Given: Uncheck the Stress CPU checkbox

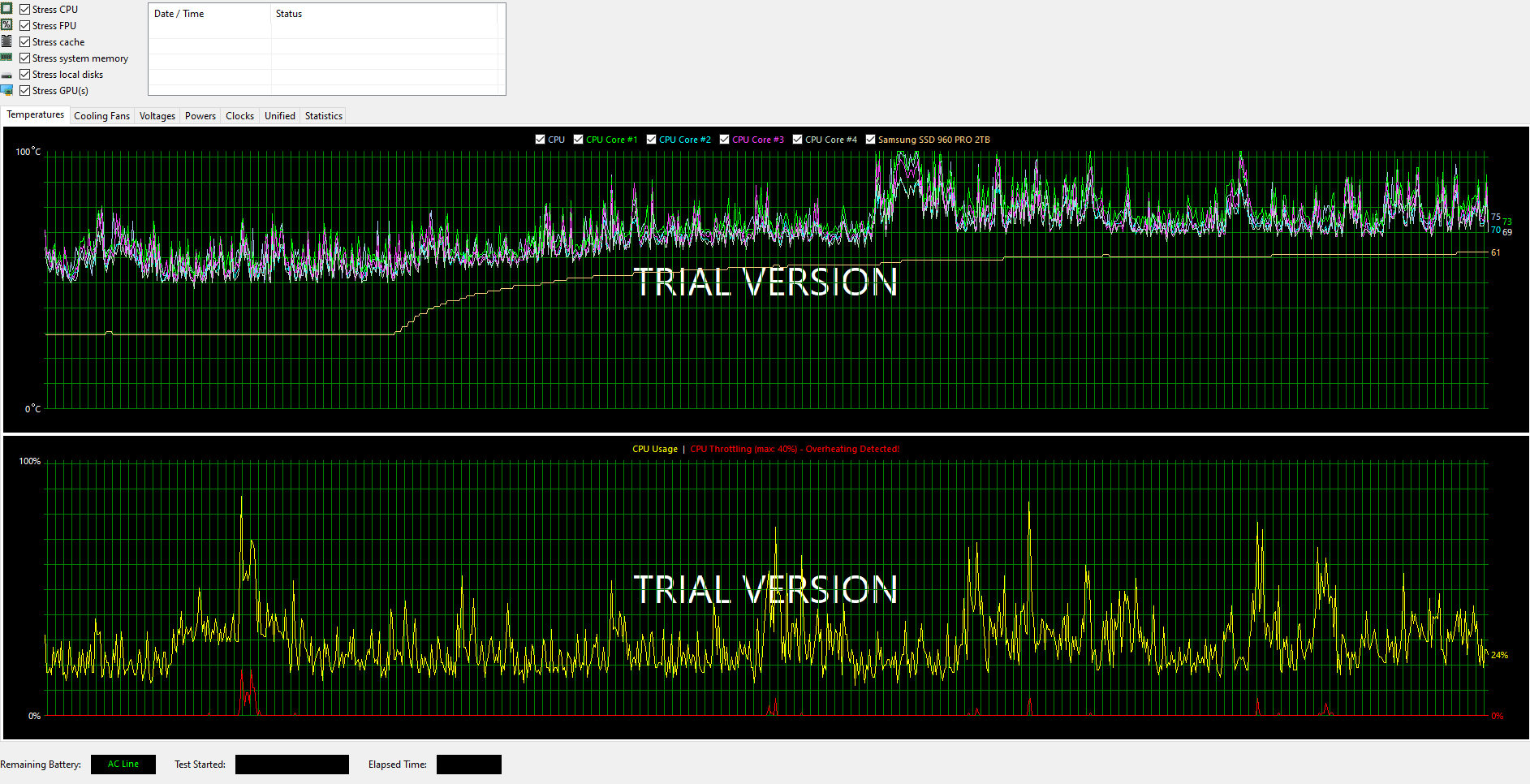Looking at the screenshot, I should (24, 9).
